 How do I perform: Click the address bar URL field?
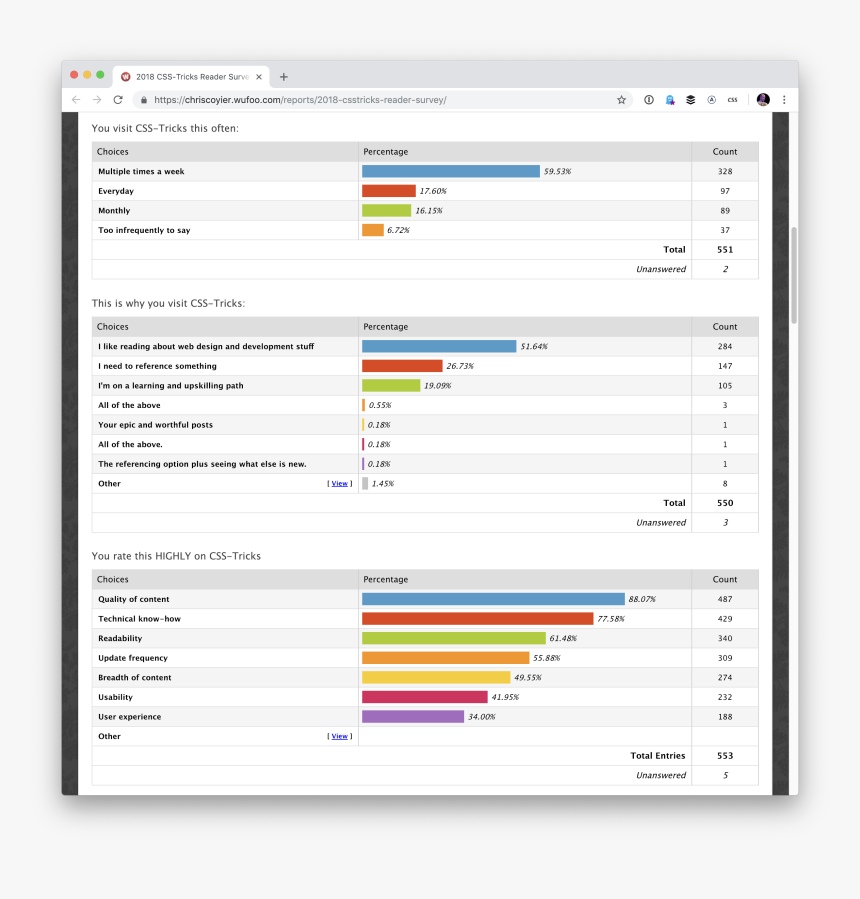[x=380, y=100]
